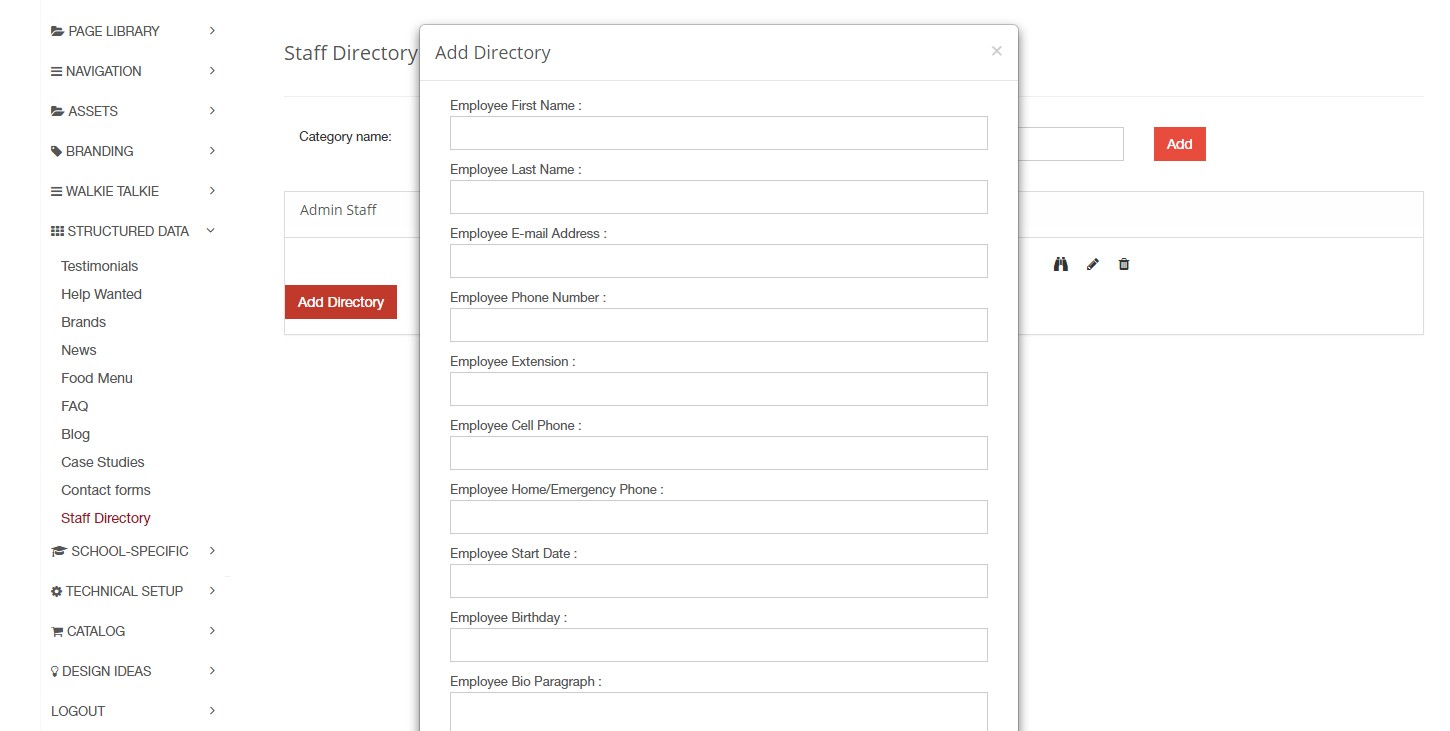Focus the Employee First Name field
The image size is (1450, 731).
coord(718,133)
